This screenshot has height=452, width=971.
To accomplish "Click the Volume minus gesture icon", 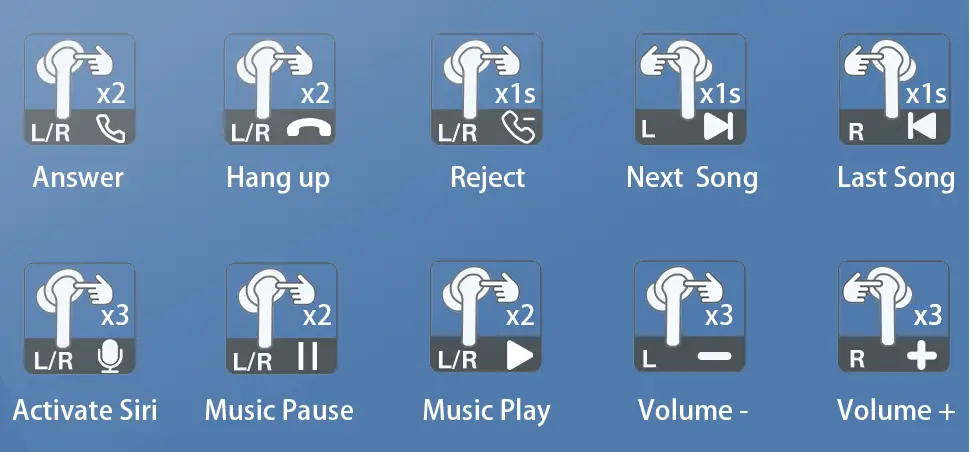I will point(690,317).
